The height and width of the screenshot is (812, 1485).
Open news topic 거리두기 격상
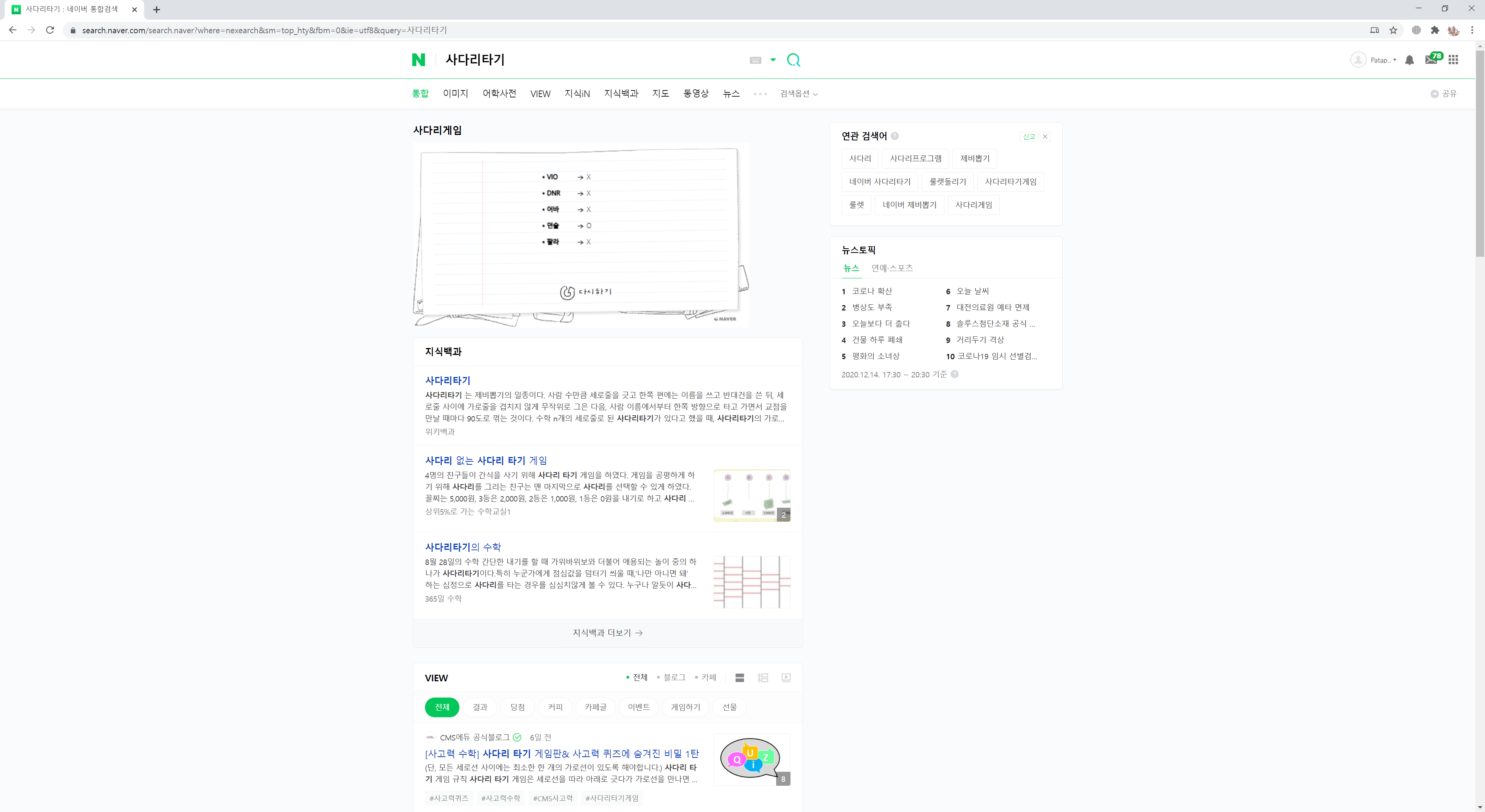pos(980,340)
